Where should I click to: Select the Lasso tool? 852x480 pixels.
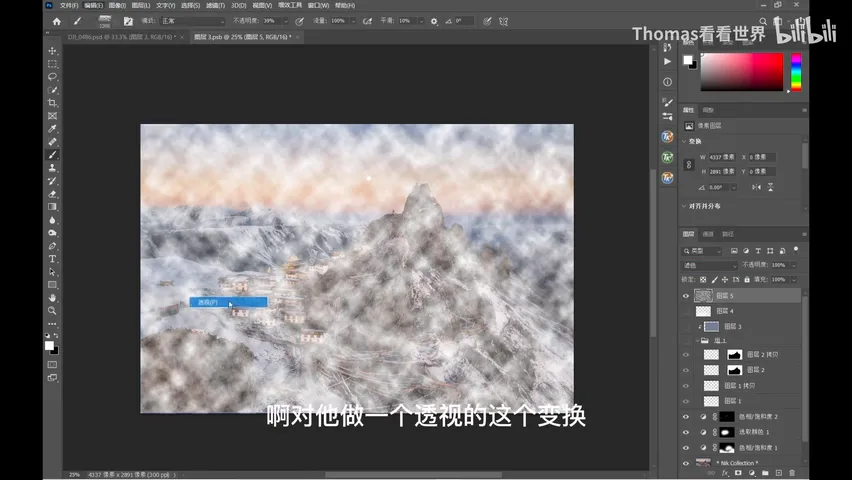point(52,77)
